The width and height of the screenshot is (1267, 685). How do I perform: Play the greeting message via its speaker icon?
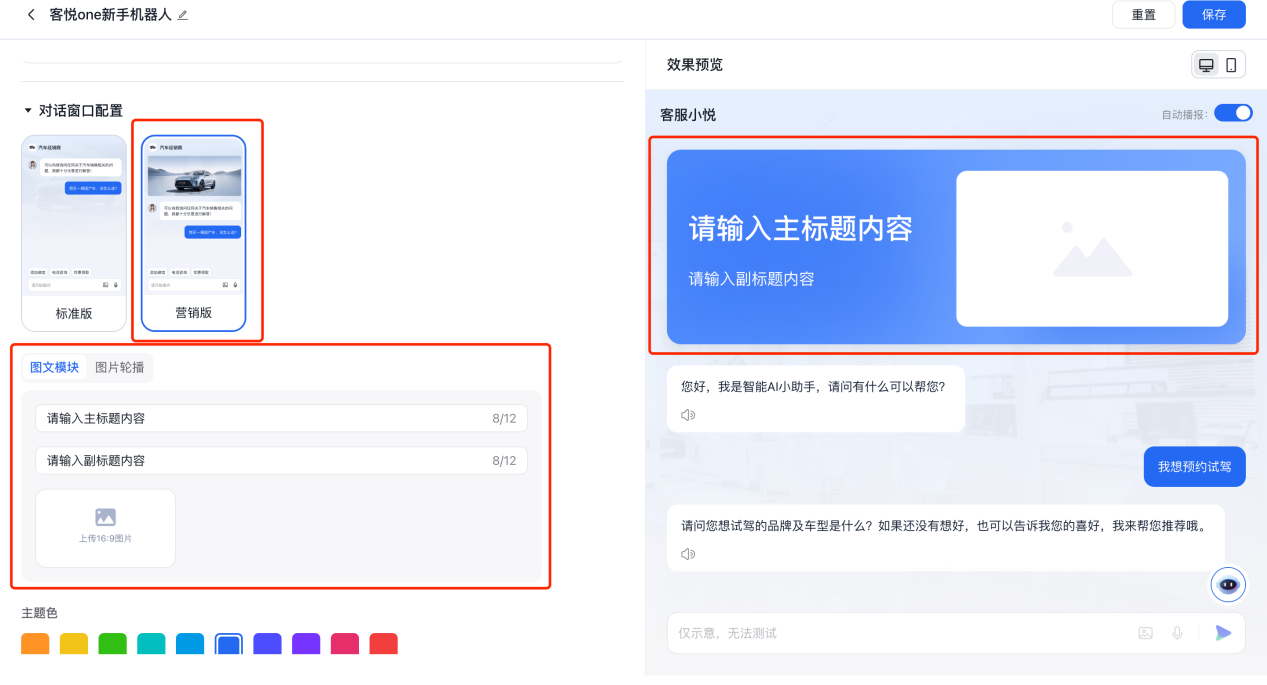coord(687,414)
